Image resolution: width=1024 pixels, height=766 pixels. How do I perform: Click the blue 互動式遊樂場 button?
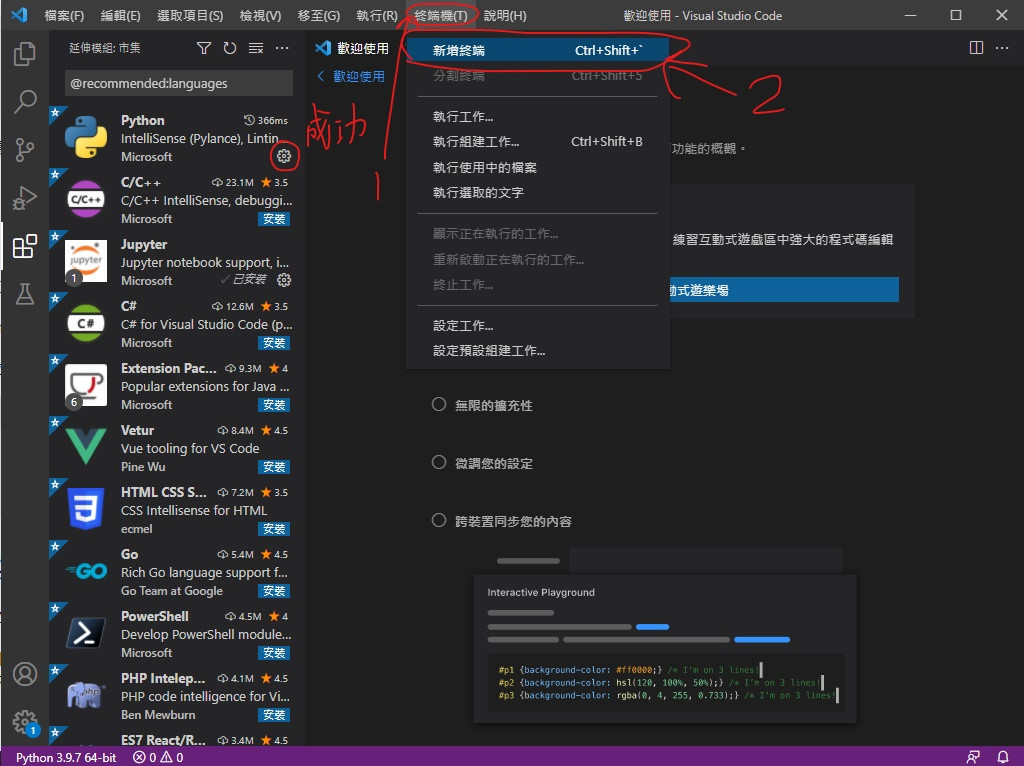784,290
